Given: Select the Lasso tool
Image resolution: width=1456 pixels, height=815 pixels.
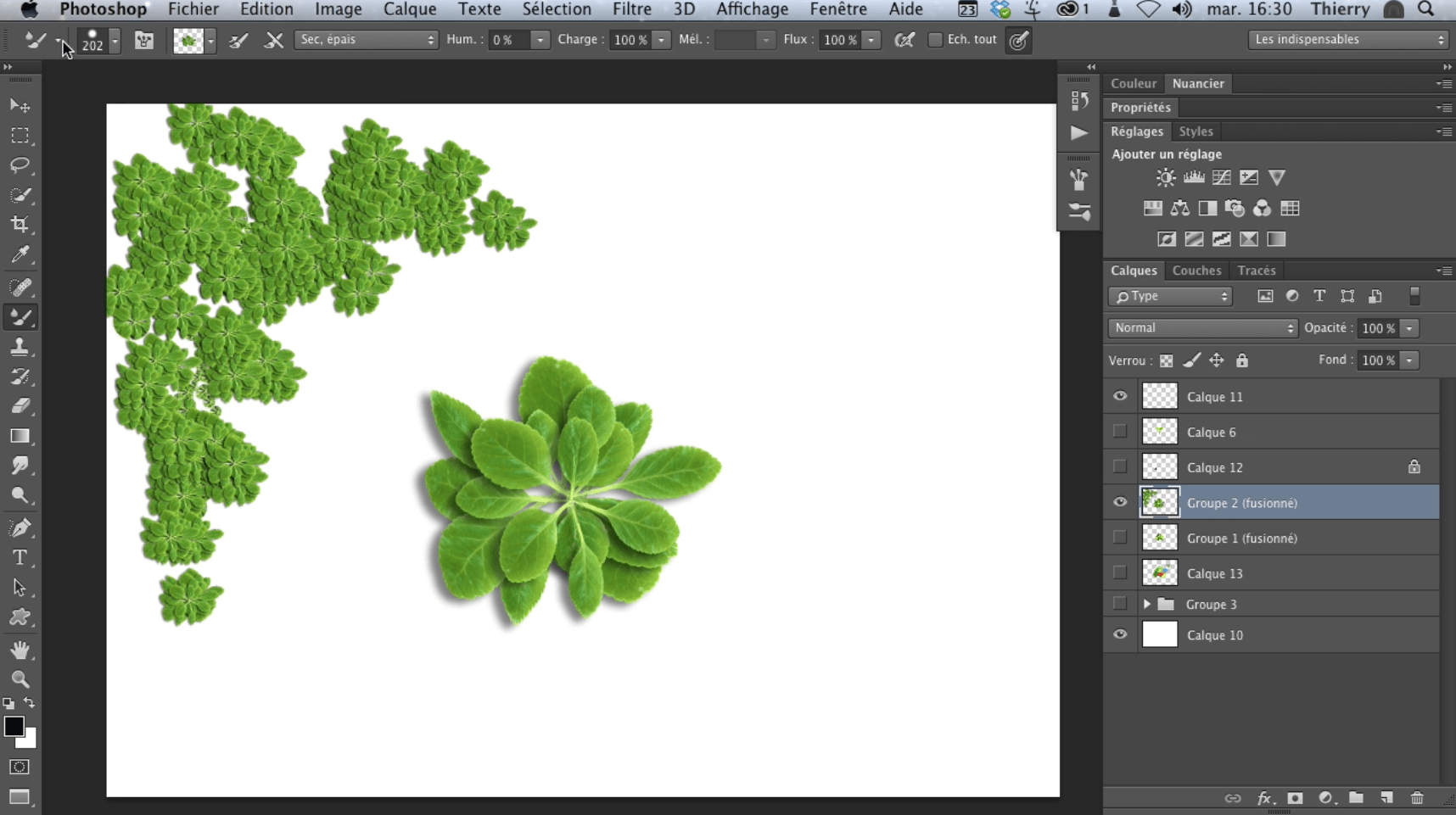Looking at the screenshot, I should [20, 165].
